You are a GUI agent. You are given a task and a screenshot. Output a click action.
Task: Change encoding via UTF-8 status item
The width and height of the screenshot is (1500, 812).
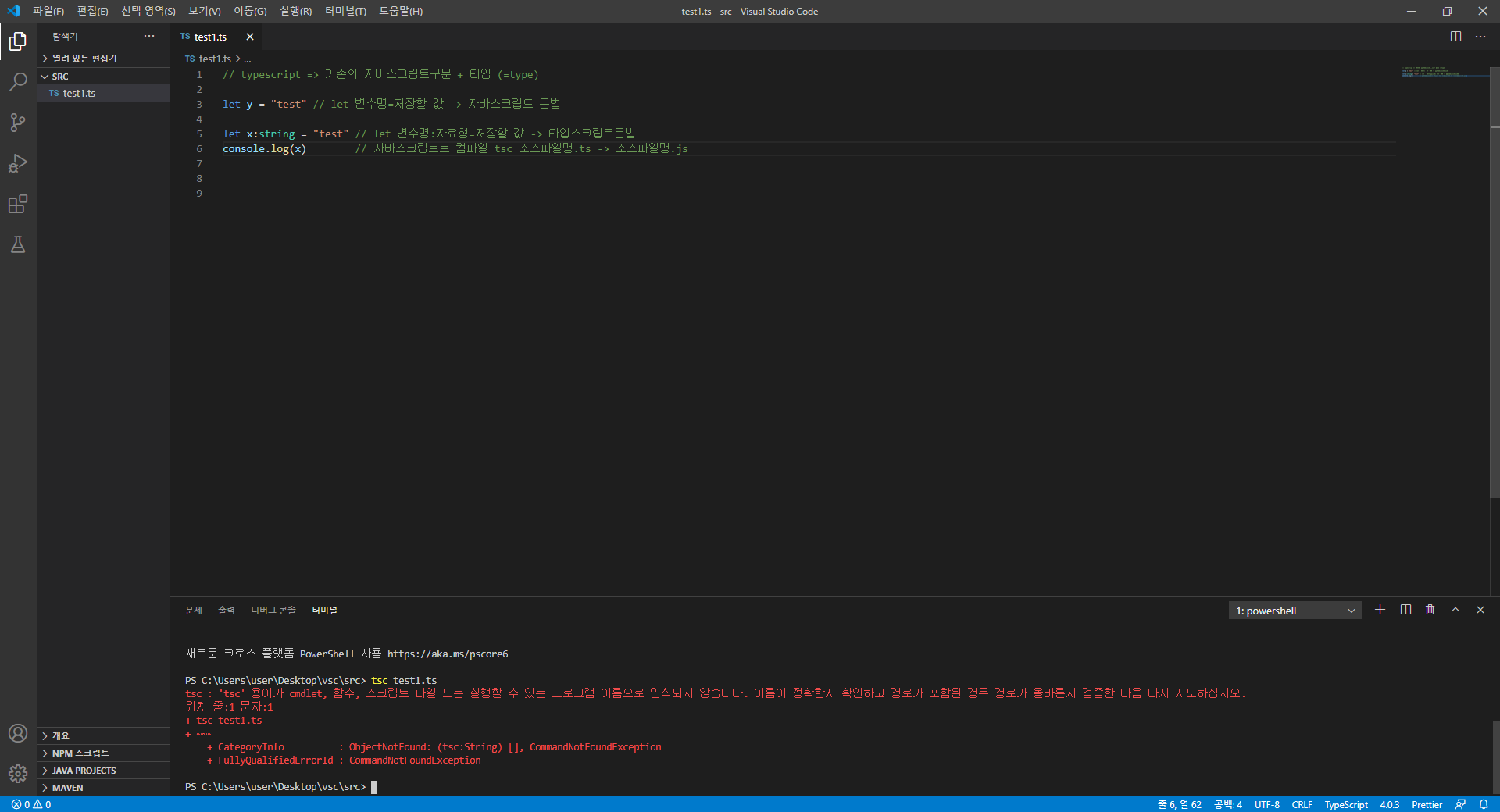(x=1267, y=804)
